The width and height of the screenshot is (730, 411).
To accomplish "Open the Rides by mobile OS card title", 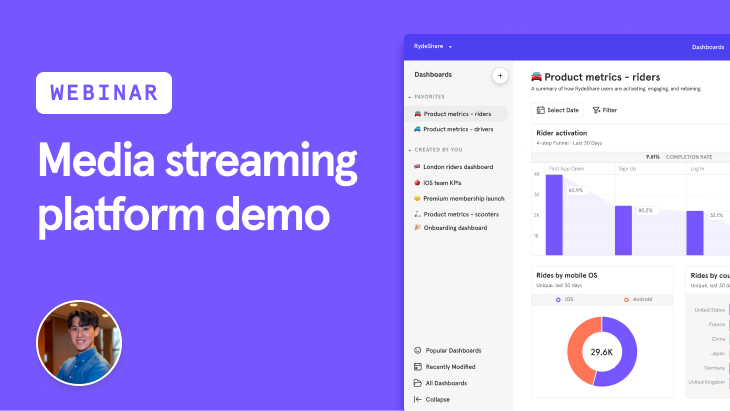I will [x=567, y=276].
